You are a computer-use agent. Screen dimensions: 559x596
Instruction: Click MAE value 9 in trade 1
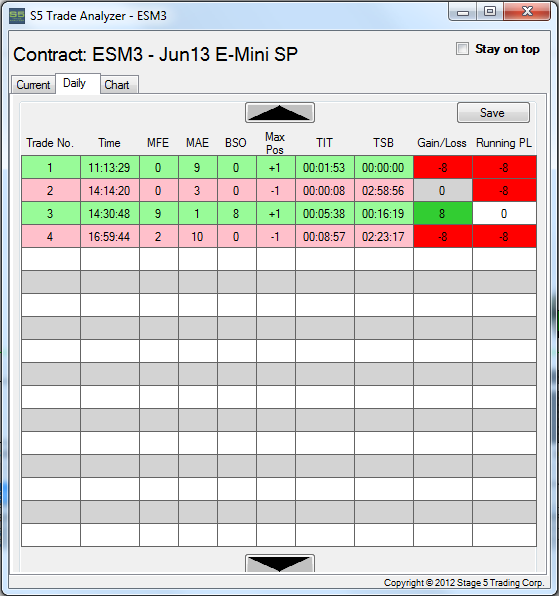[198, 167]
